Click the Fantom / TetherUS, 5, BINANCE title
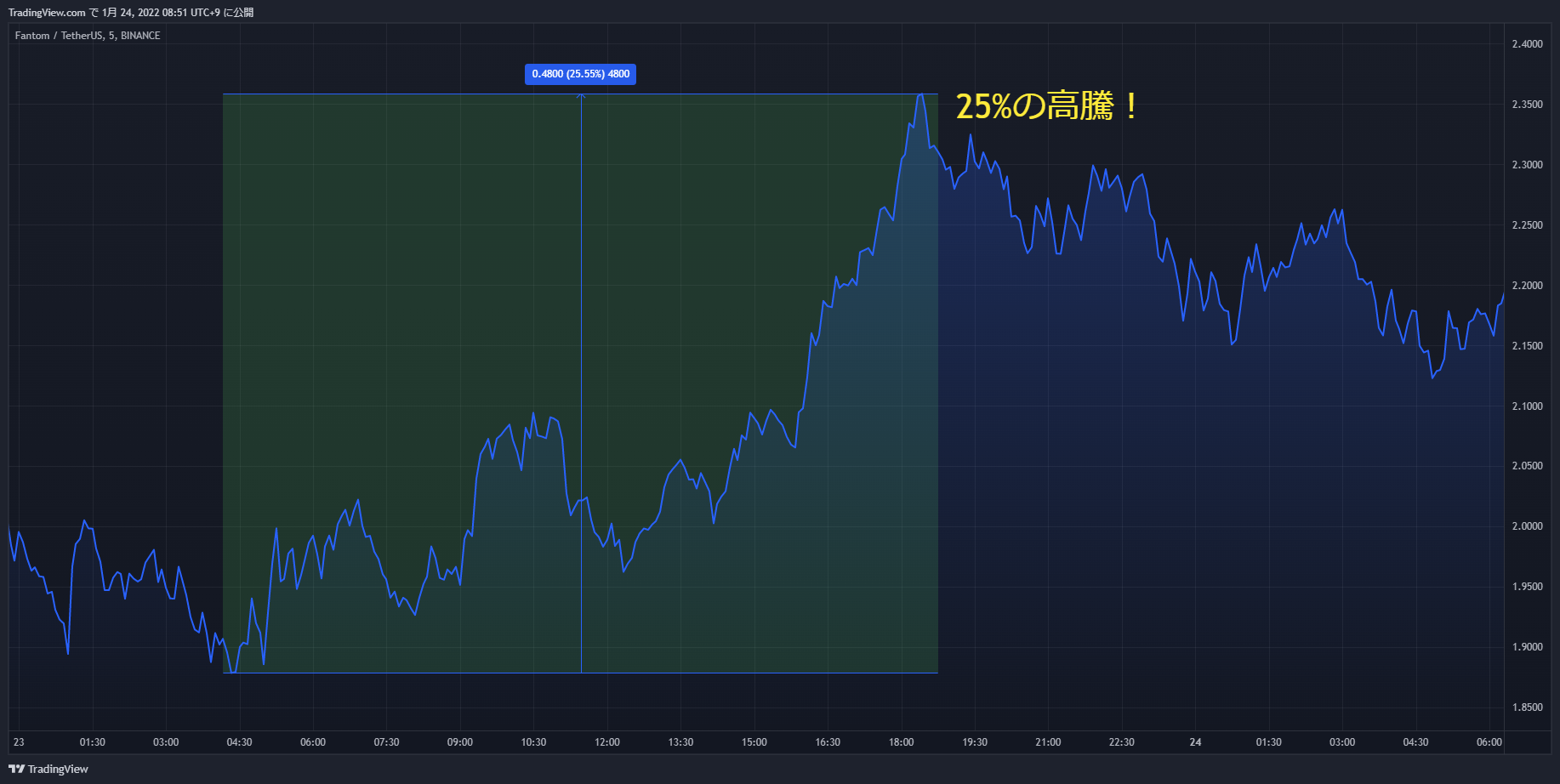Screen dimensions: 1560x784 click(88, 36)
